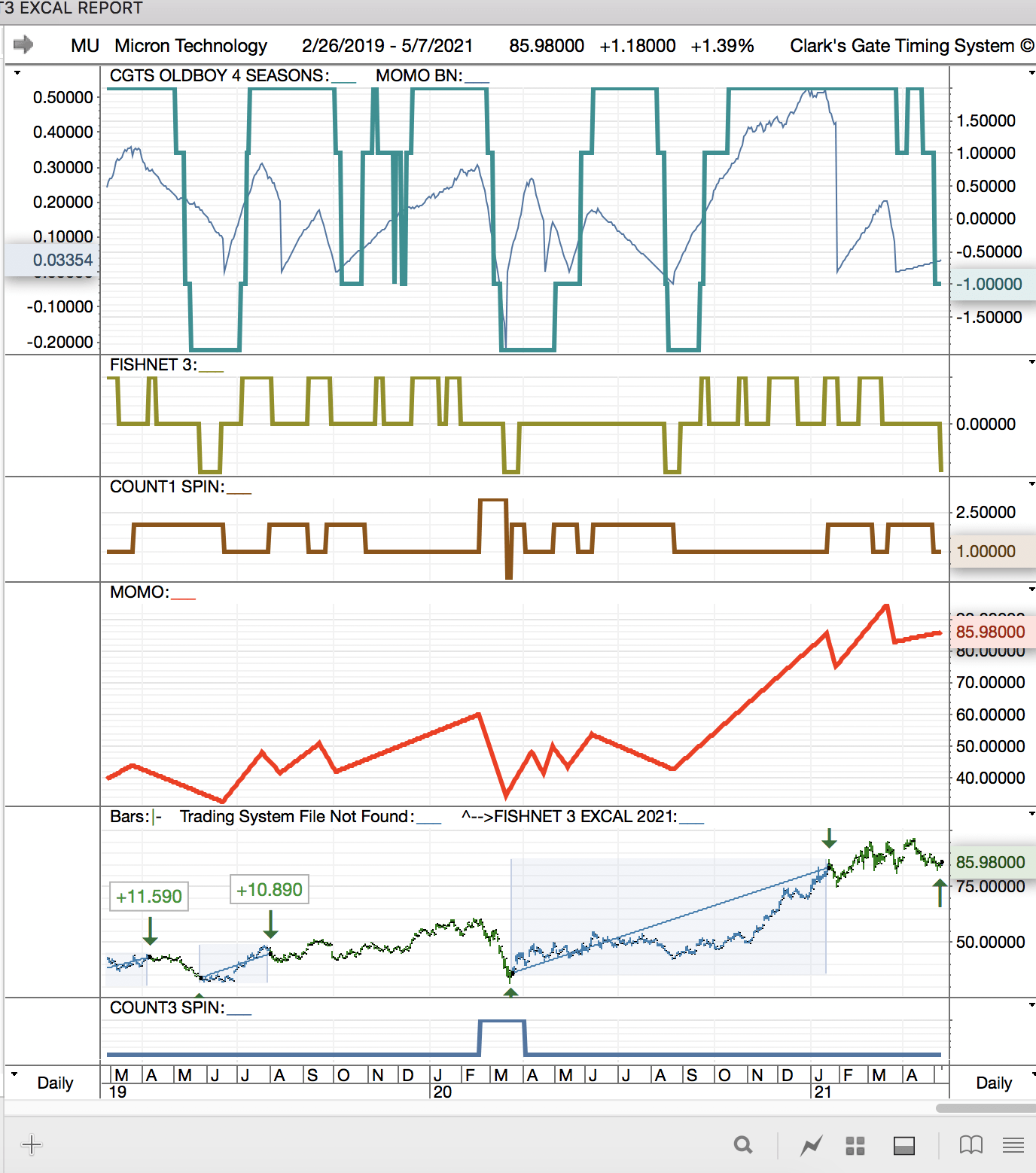Click the horizontal lines list icon

click(x=1013, y=1145)
